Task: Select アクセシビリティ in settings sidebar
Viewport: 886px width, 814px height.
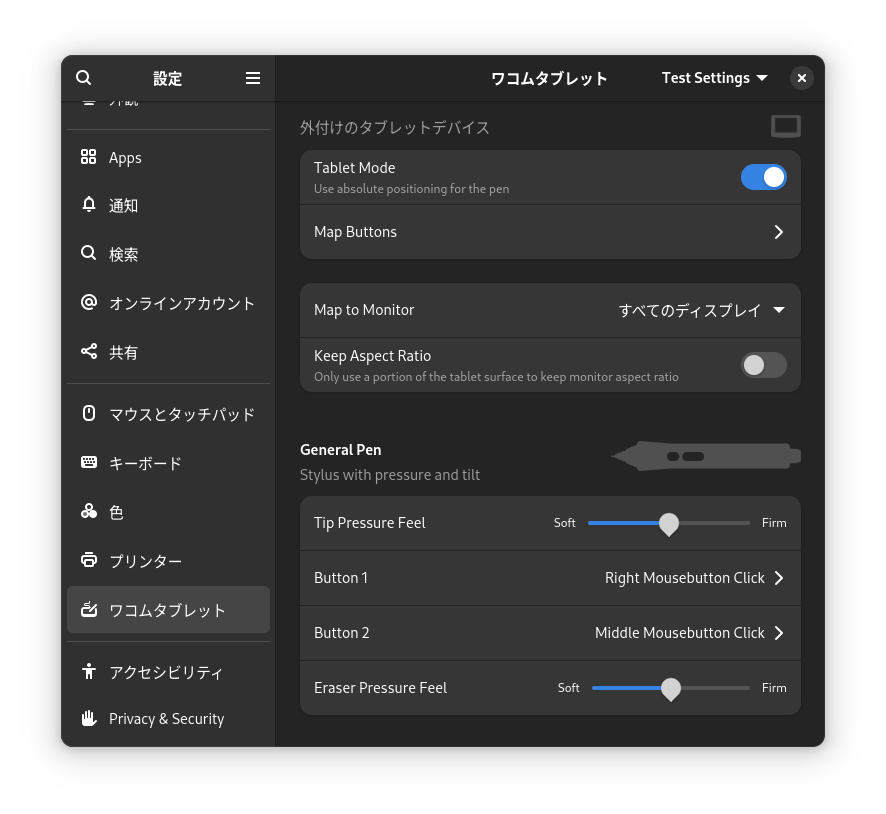Action: (x=168, y=672)
